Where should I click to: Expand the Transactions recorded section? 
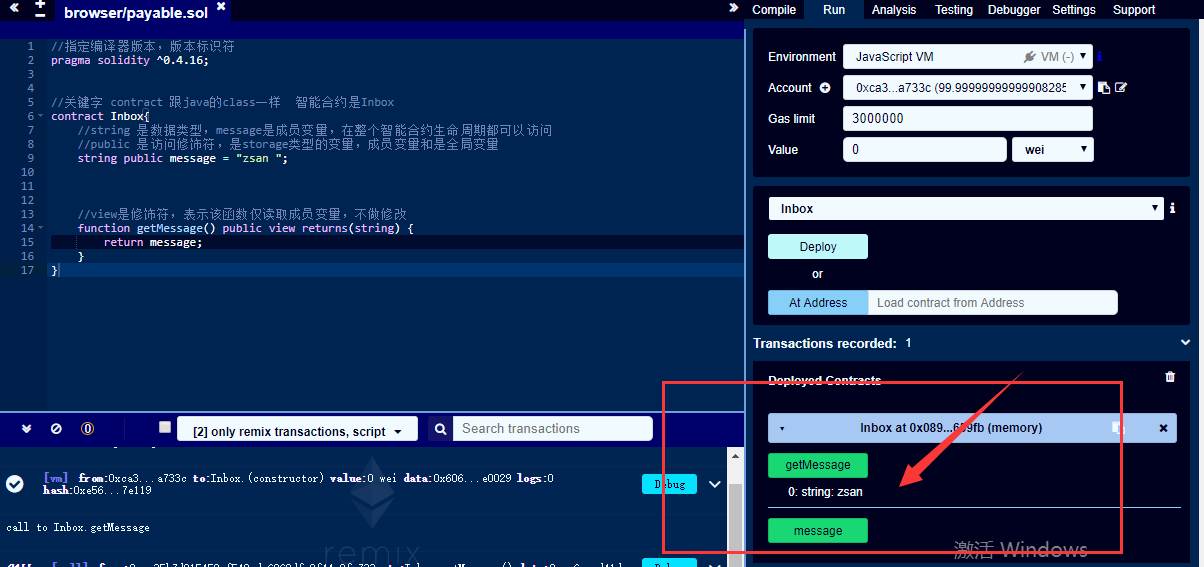click(x=1186, y=343)
